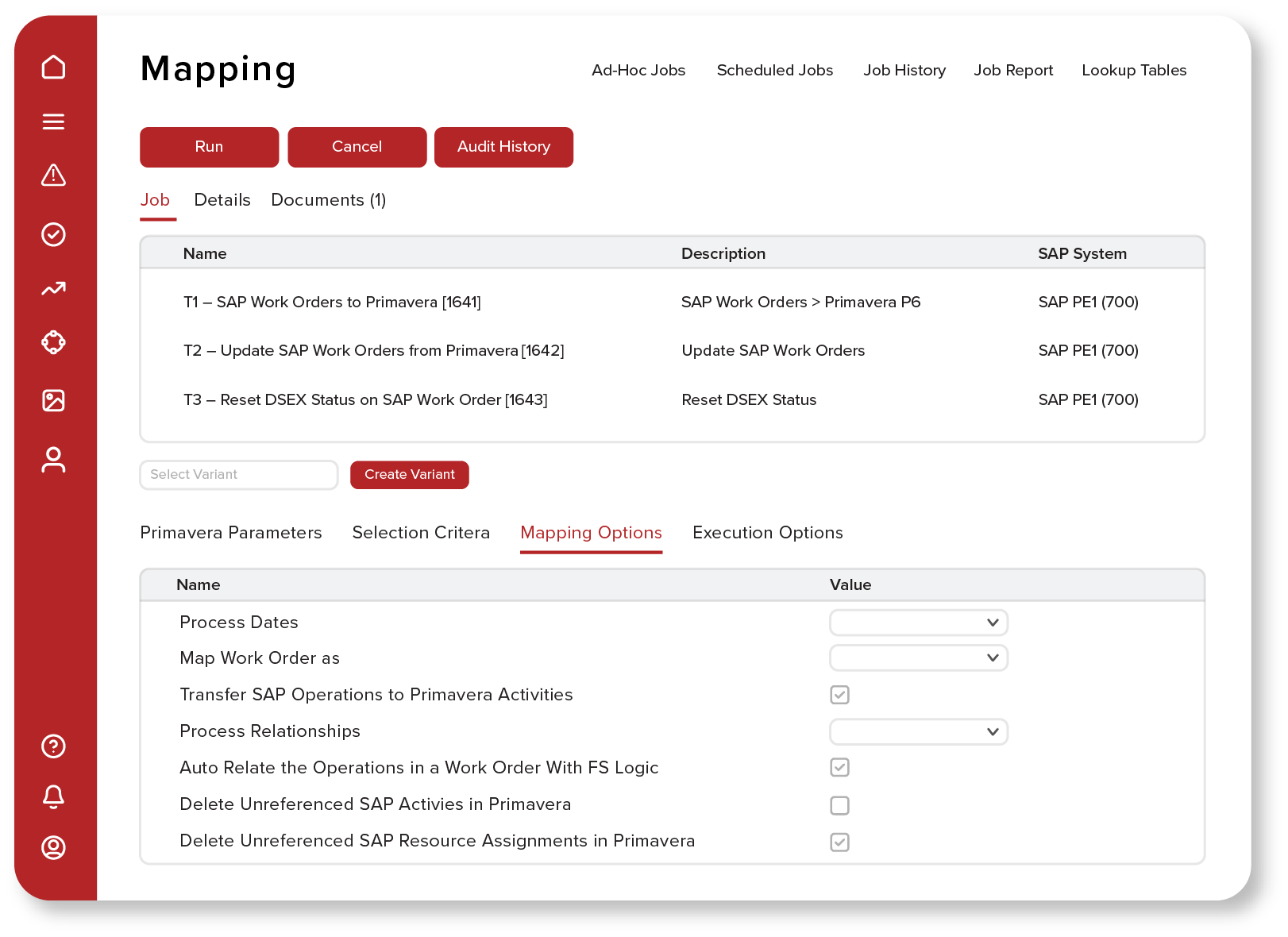The width and height of the screenshot is (1288, 937).
Task: Open the Documents (1) tab
Action: pyautogui.click(x=328, y=200)
